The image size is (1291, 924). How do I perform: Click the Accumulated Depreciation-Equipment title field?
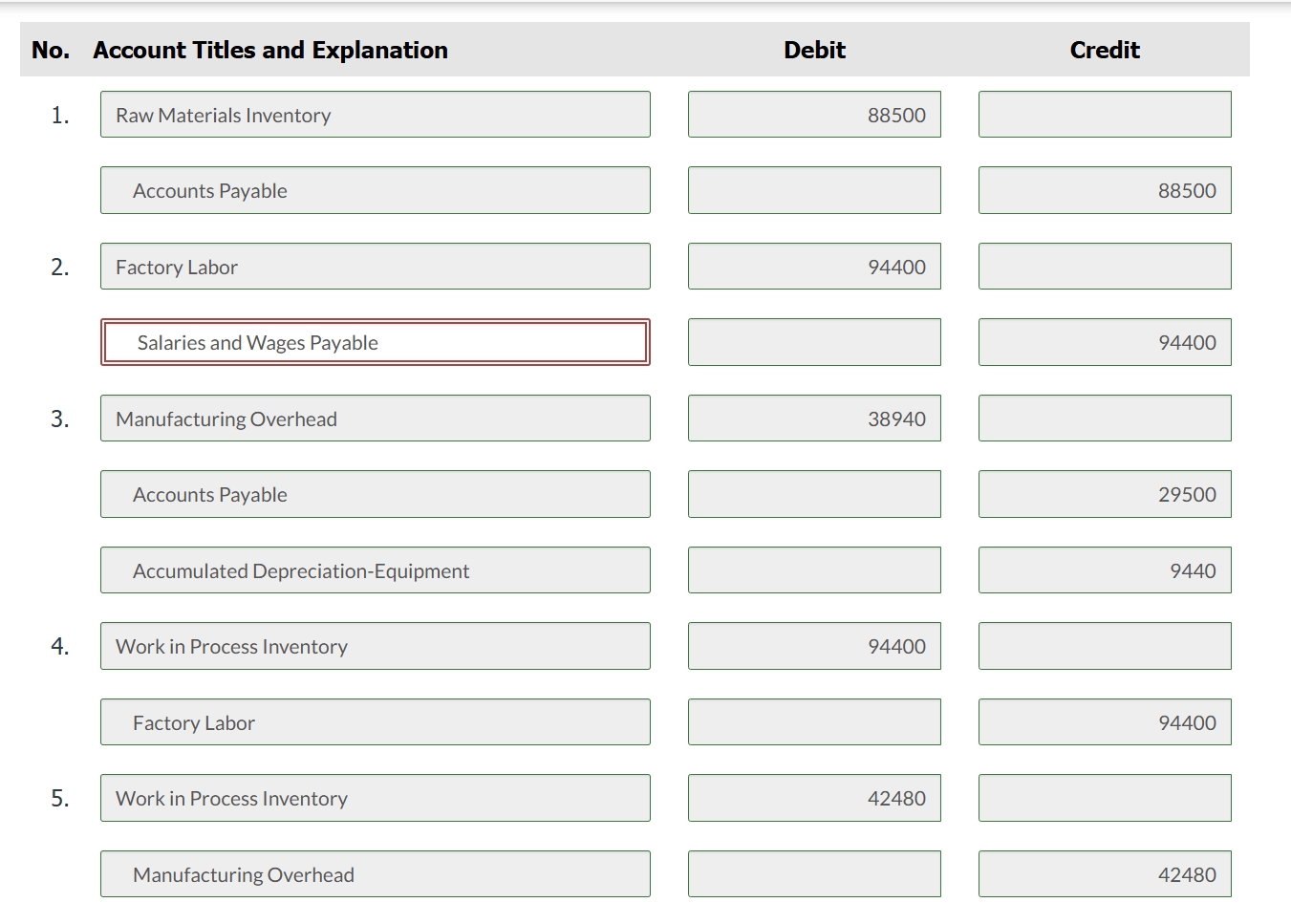(x=376, y=570)
